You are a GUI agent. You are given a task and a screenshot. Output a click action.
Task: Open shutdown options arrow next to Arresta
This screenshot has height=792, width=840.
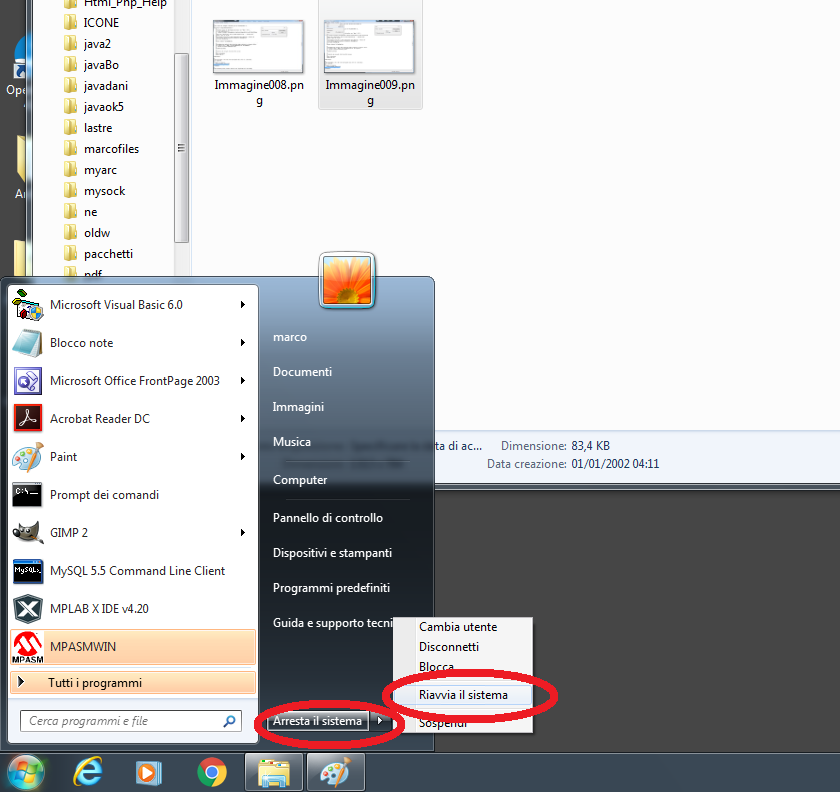click(x=380, y=721)
